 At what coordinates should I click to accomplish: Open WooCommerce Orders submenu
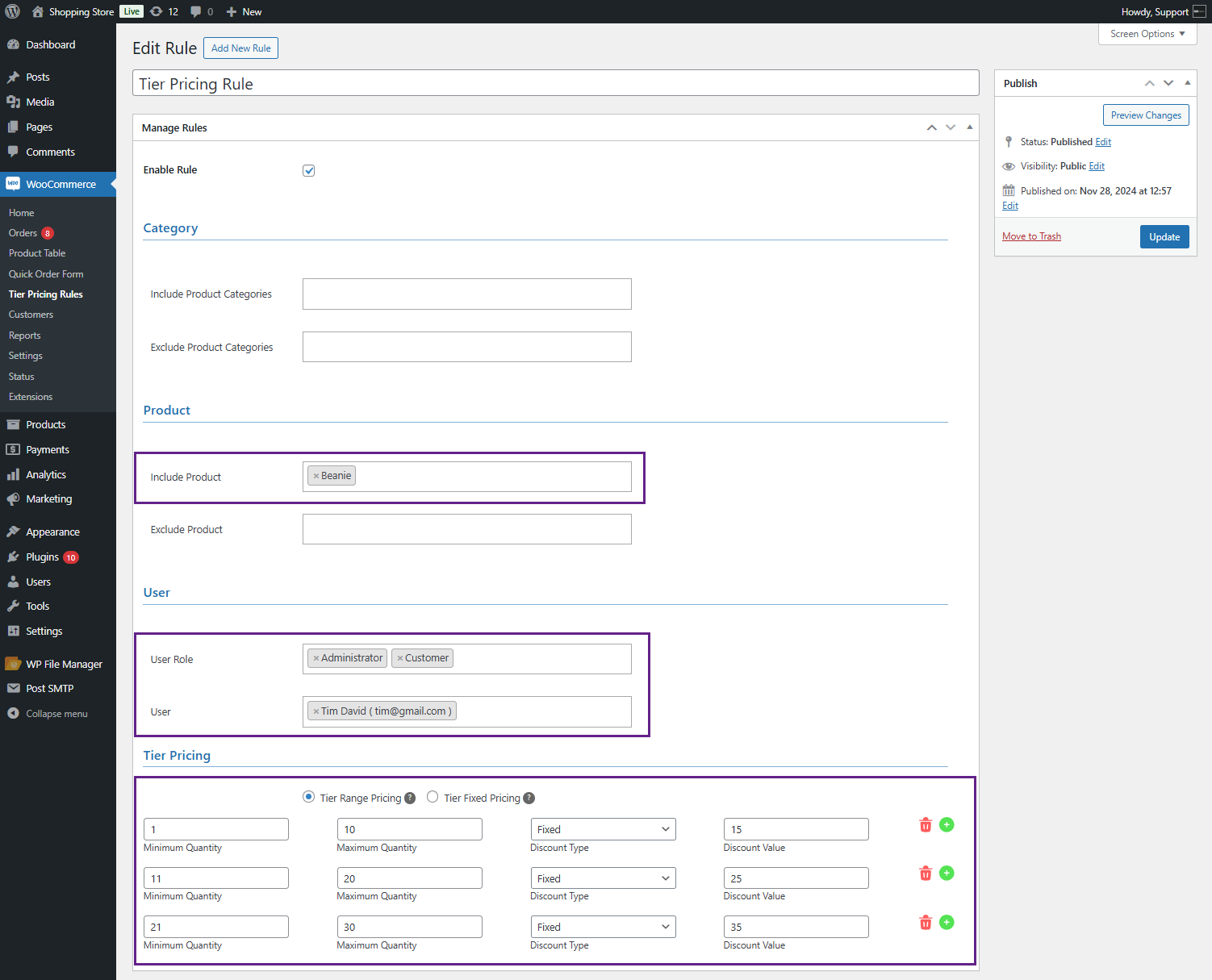coord(31,233)
